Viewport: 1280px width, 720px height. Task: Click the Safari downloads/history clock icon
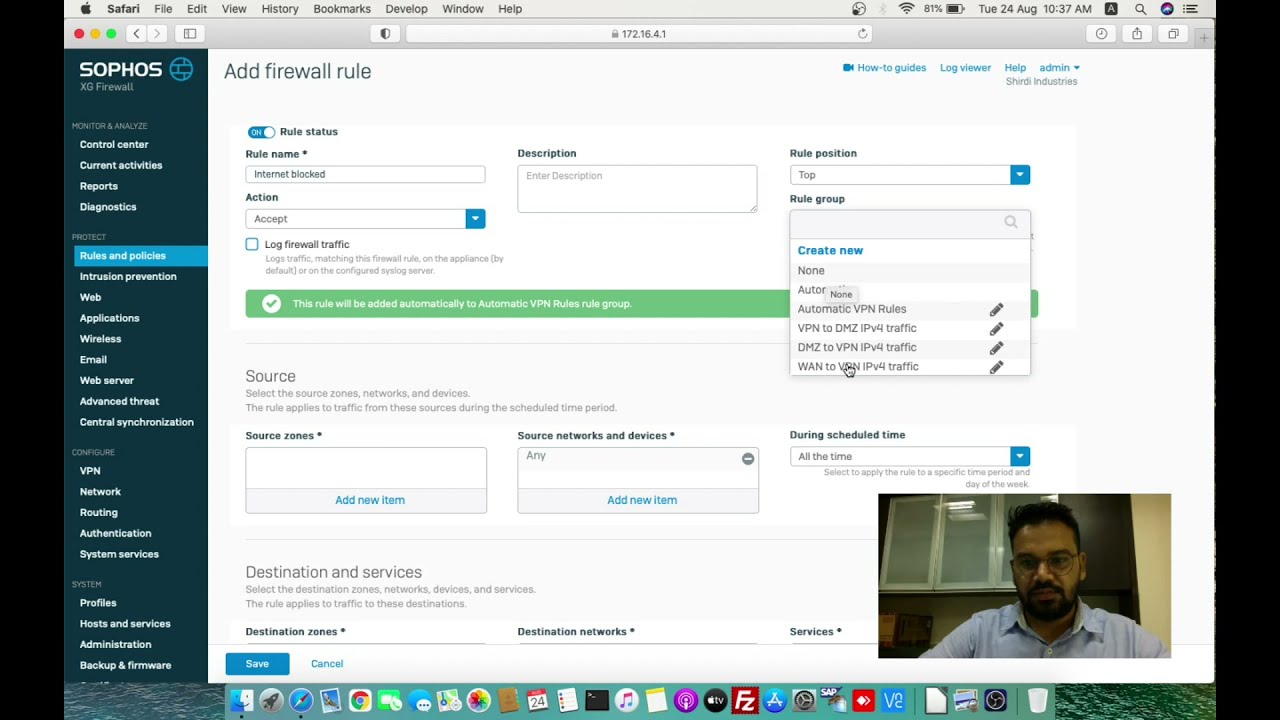coord(1101,34)
